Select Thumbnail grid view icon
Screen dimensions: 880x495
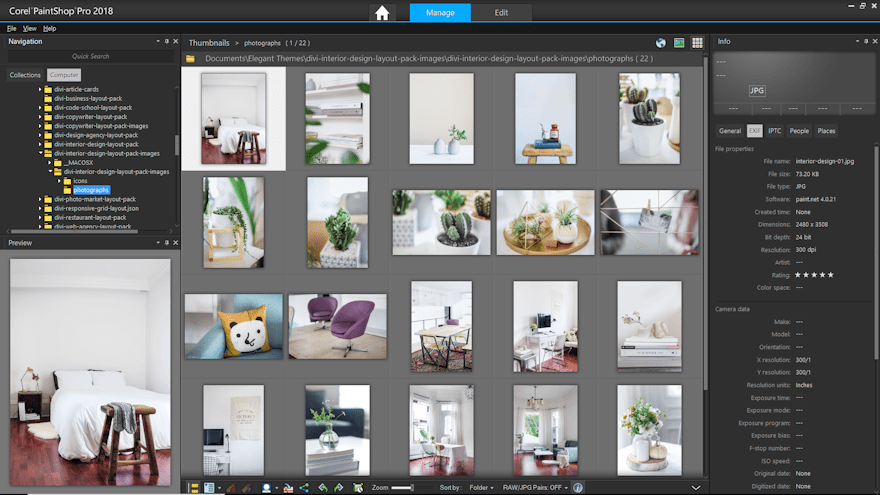[697, 43]
